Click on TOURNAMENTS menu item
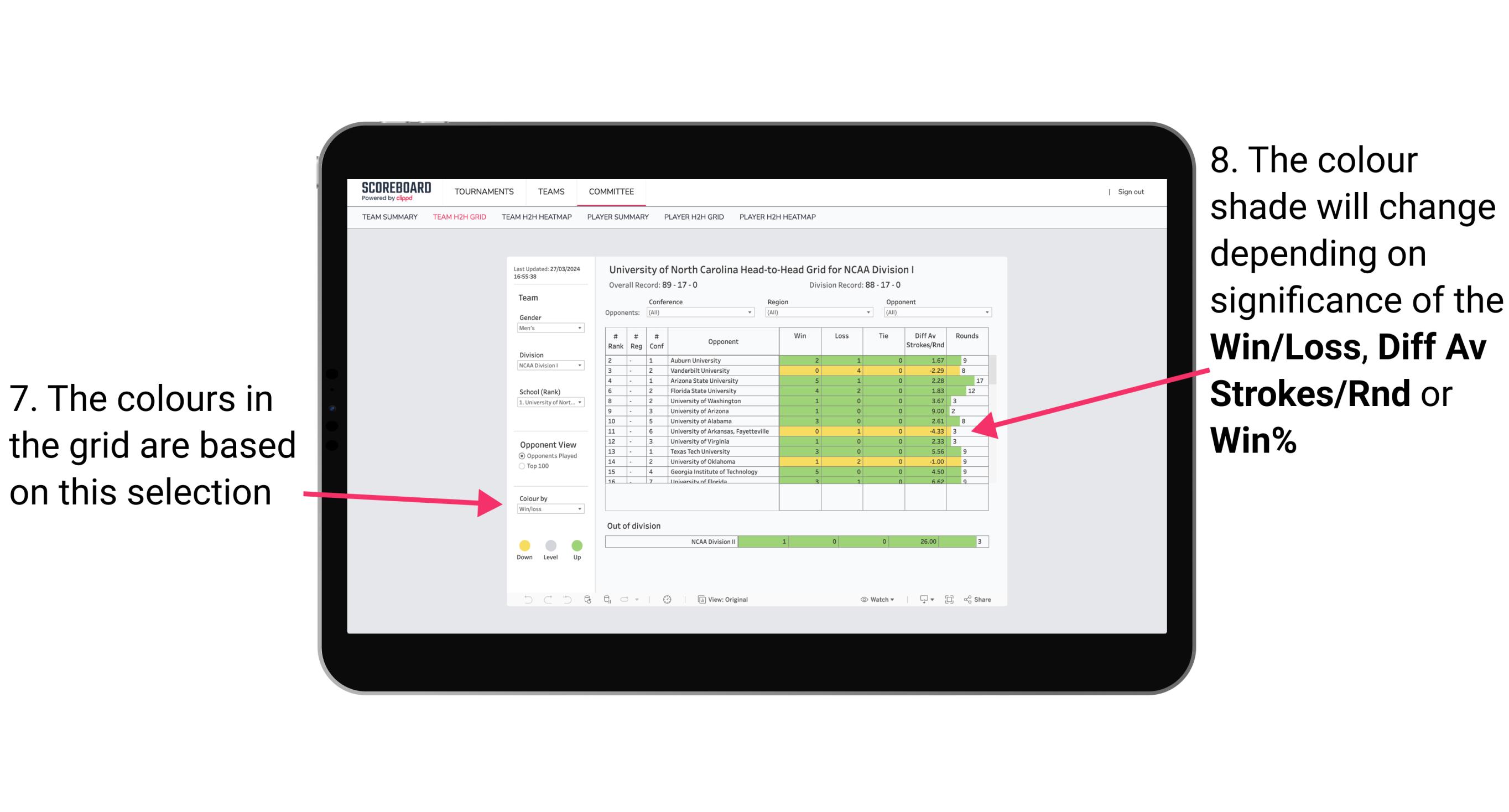Screen dimensions: 1509x812 (x=483, y=191)
